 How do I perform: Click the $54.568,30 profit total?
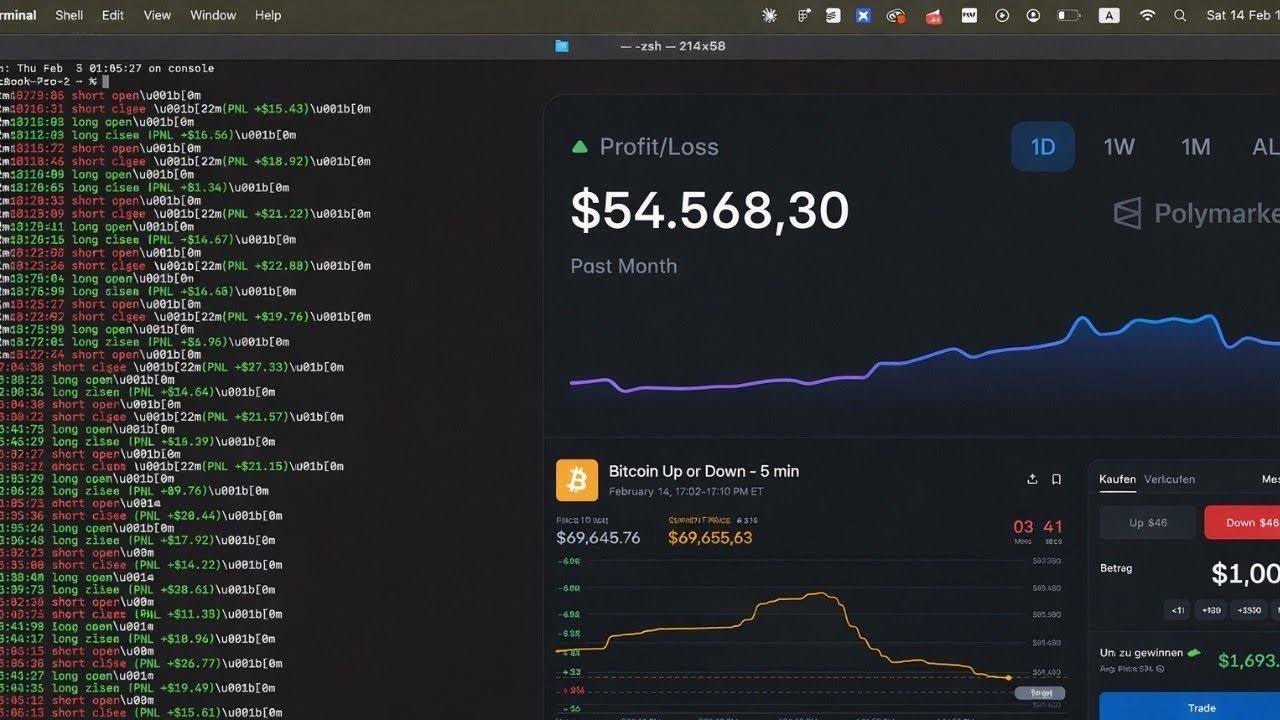[710, 211]
